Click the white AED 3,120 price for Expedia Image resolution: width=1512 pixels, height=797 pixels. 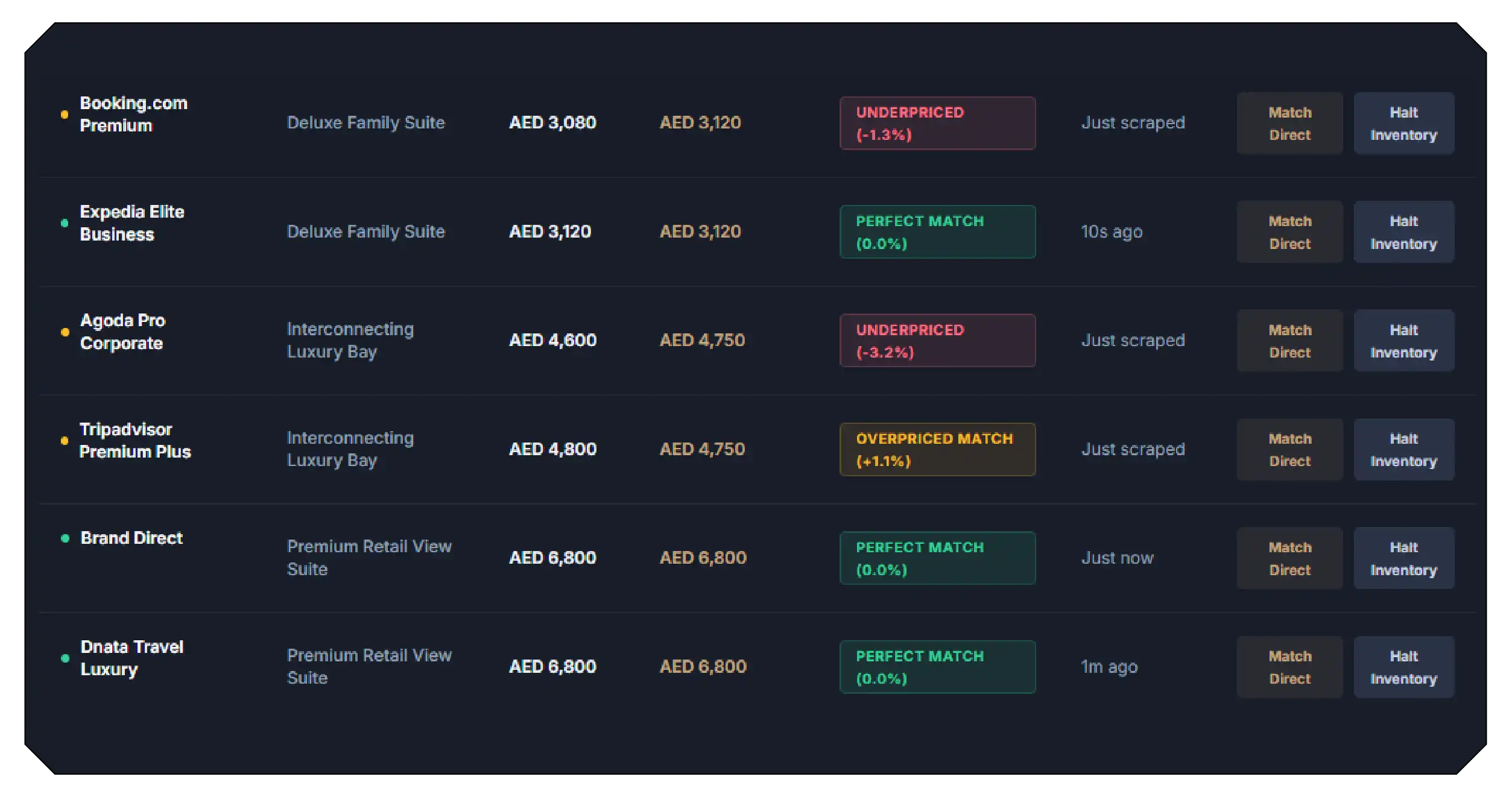(x=550, y=232)
